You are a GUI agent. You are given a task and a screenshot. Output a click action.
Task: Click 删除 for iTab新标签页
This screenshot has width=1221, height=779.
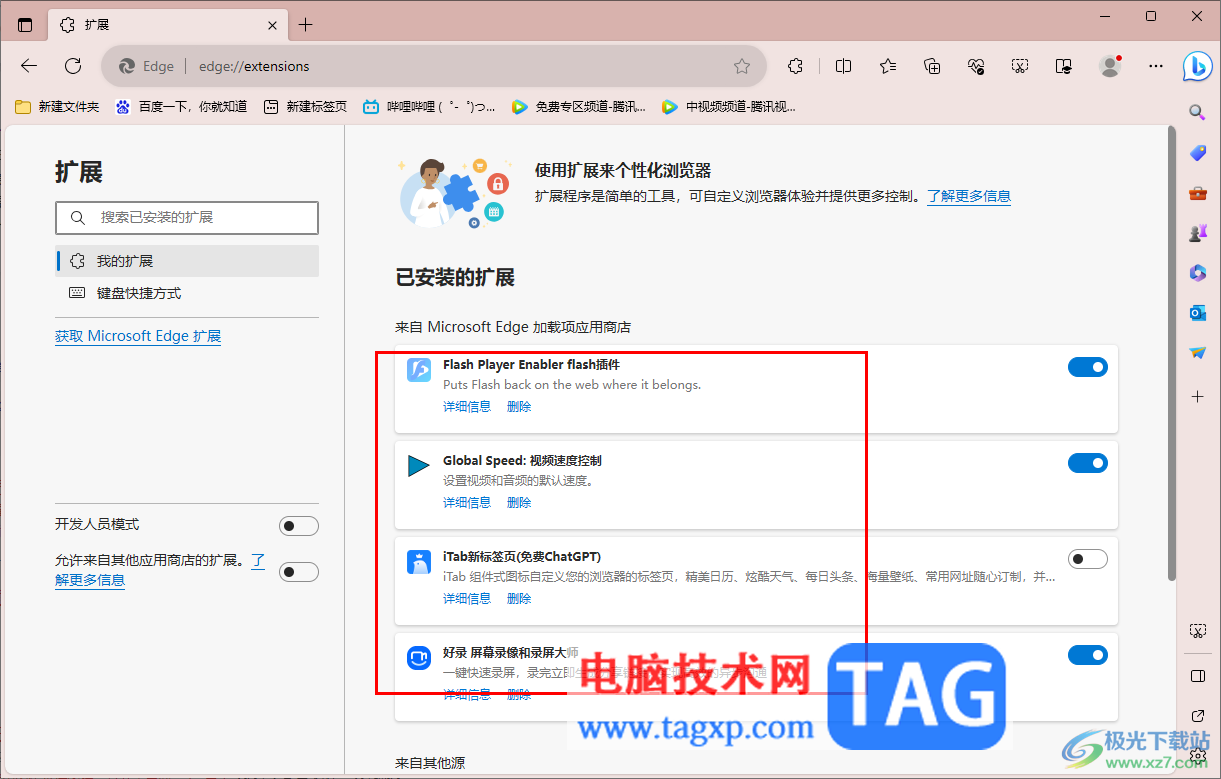pyautogui.click(x=519, y=599)
